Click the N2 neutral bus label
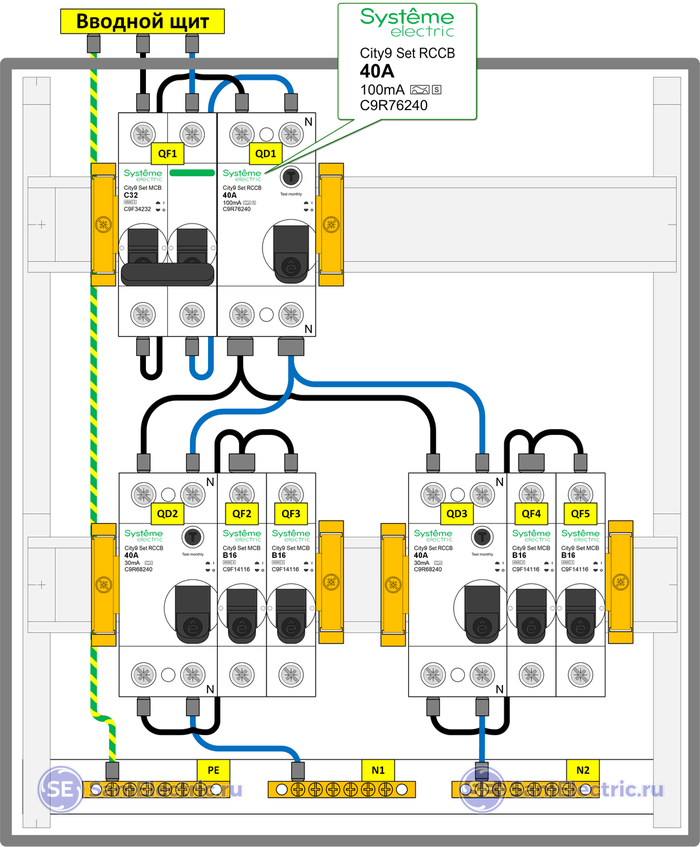Screen dimensions: 700x847 (x=584, y=769)
